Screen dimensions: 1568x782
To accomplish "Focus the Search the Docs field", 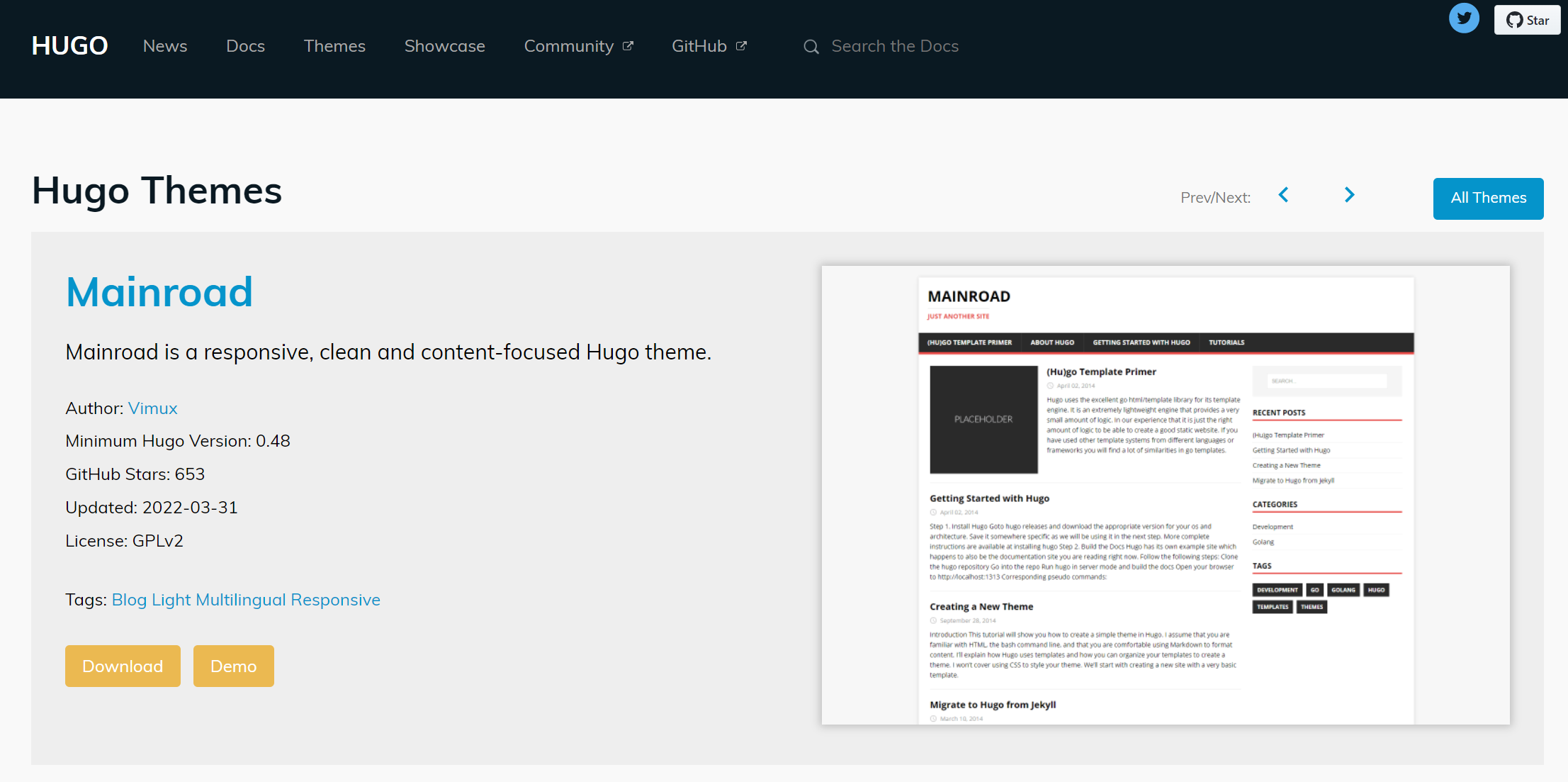I will pos(895,46).
